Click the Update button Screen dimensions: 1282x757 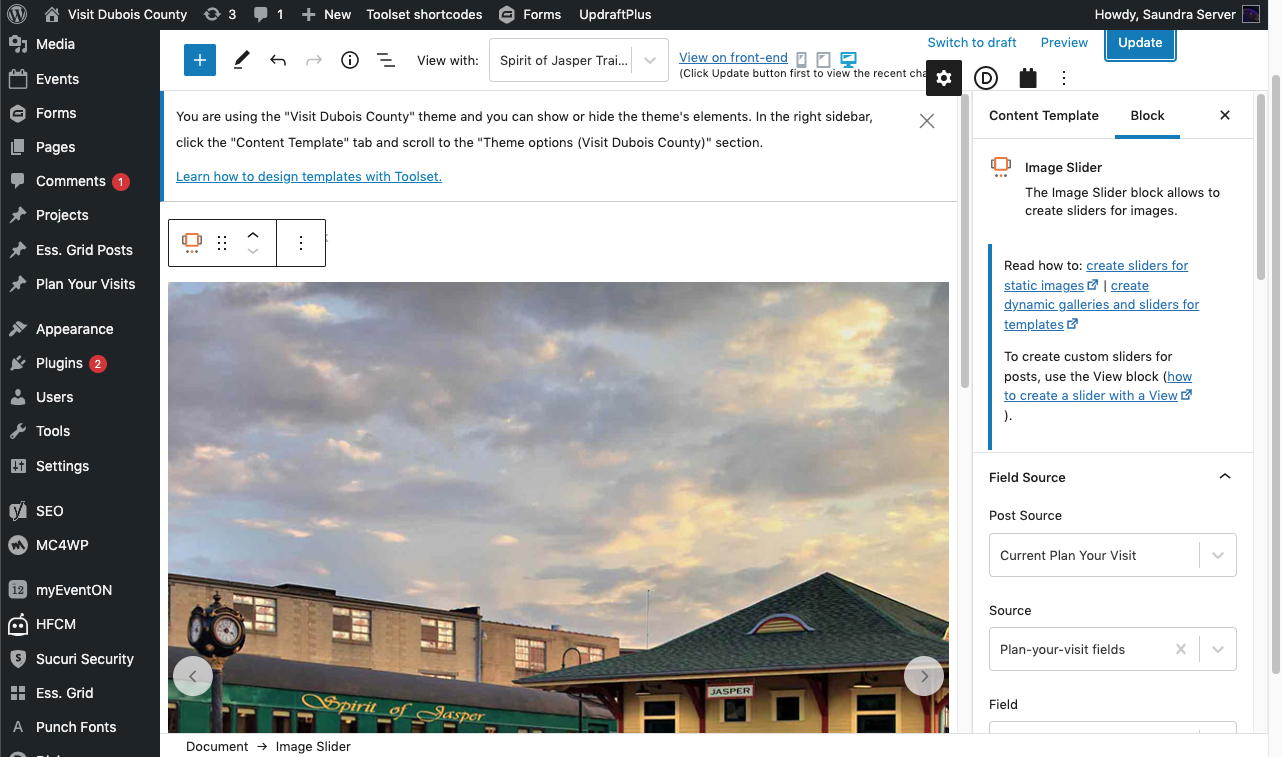click(x=1140, y=43)
